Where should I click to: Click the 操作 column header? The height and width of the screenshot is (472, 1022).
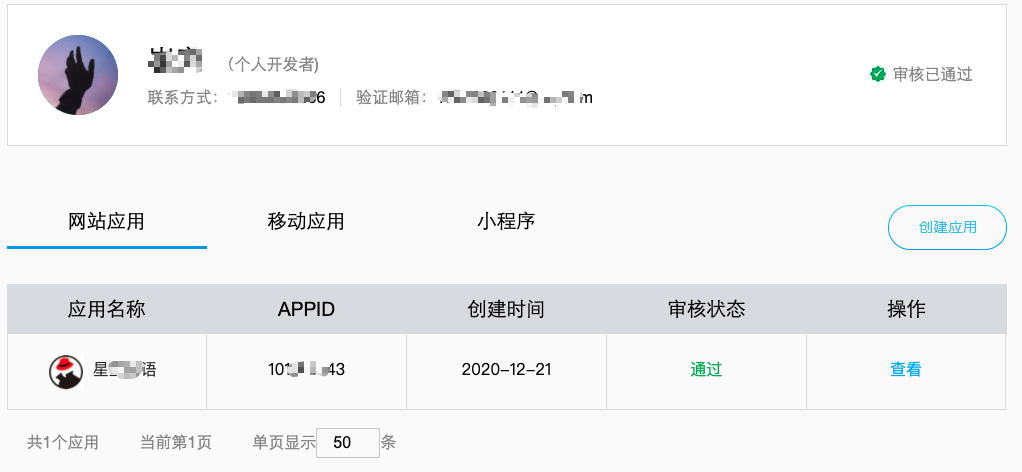(907, 309)
